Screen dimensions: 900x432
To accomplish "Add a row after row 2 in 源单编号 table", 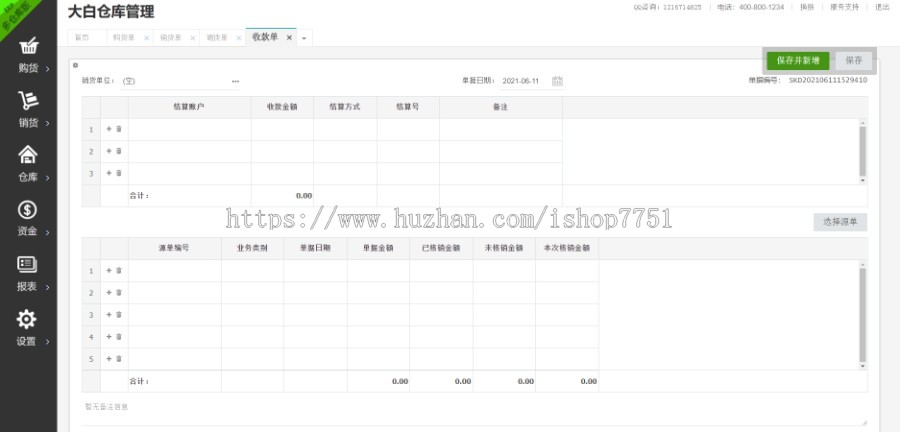I will (109, 293).
